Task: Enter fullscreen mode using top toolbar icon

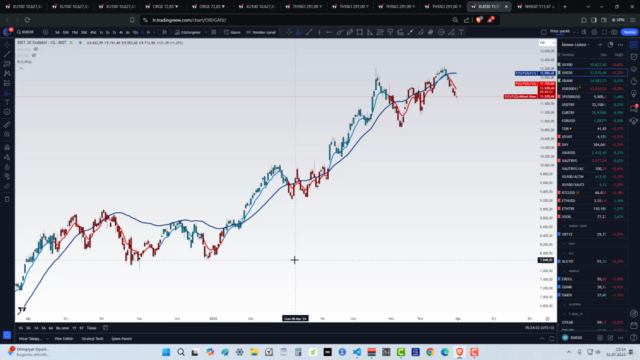Action: (604, 32)
